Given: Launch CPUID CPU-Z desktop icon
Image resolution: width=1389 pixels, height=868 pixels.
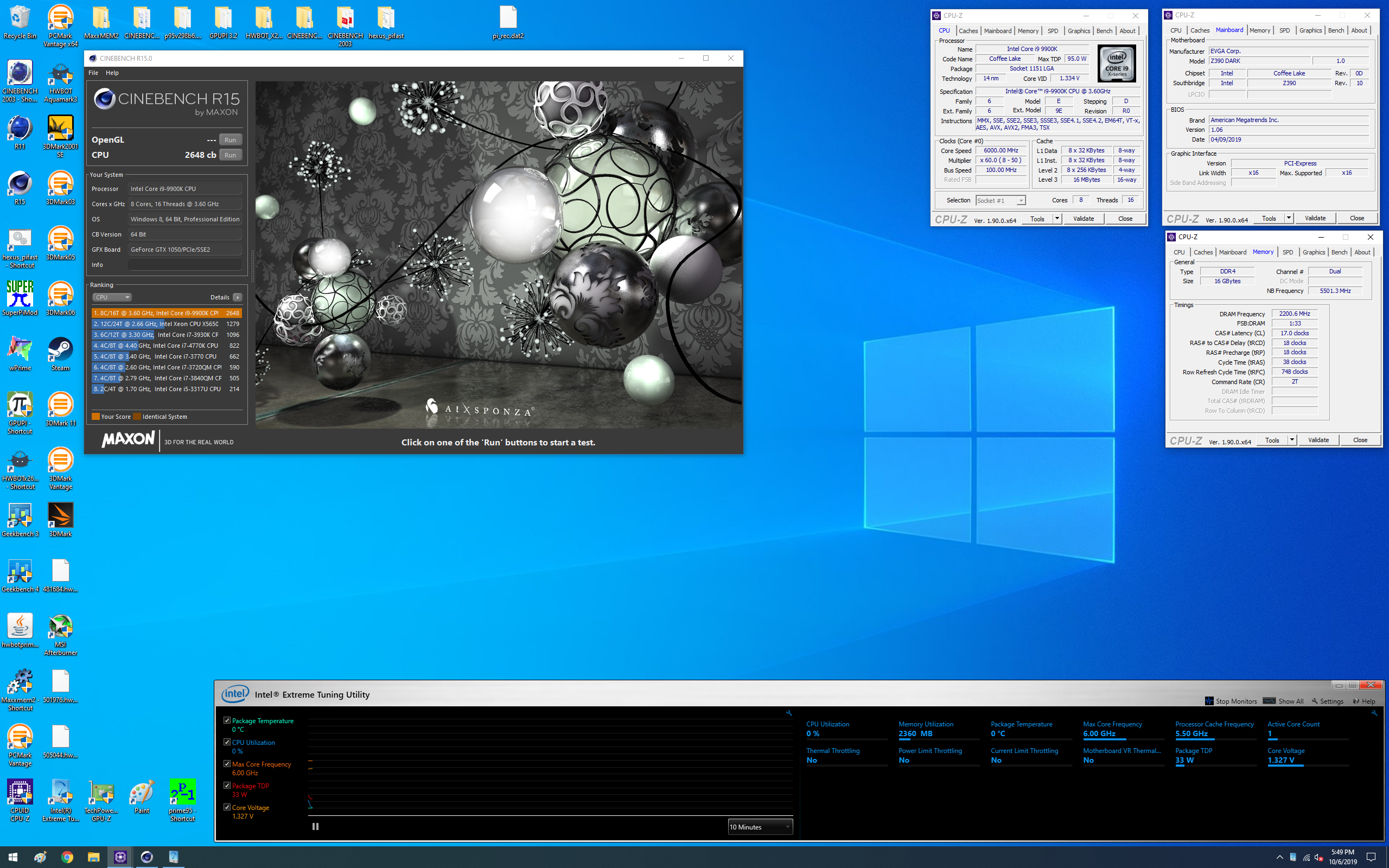Looking at the screenshot, I should pyautogui.click(x=20, y=800).
